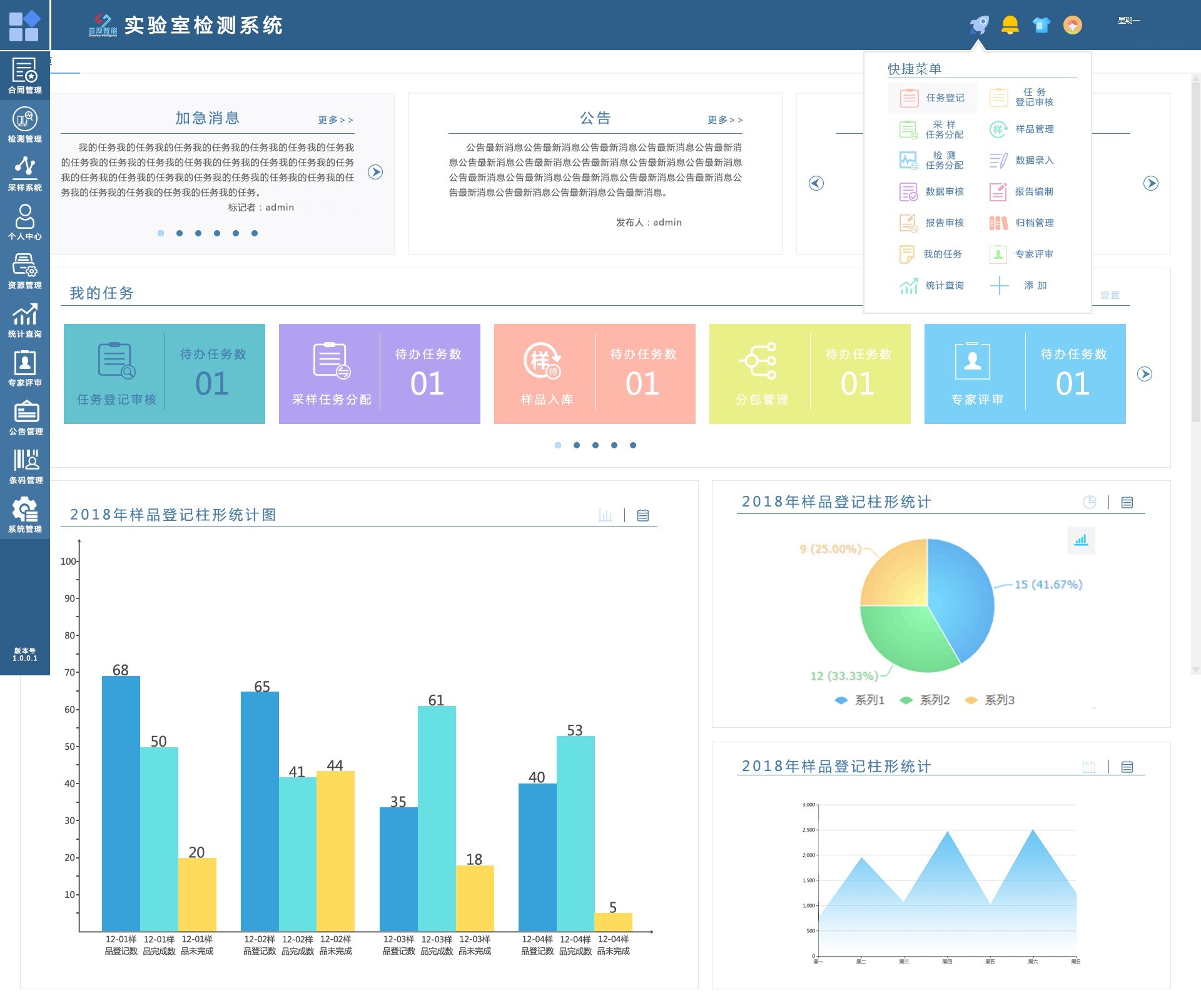This screenshot has height=1008, width=1201.
Task: Open the 专家评审 task card
Action: (1025, 374)
